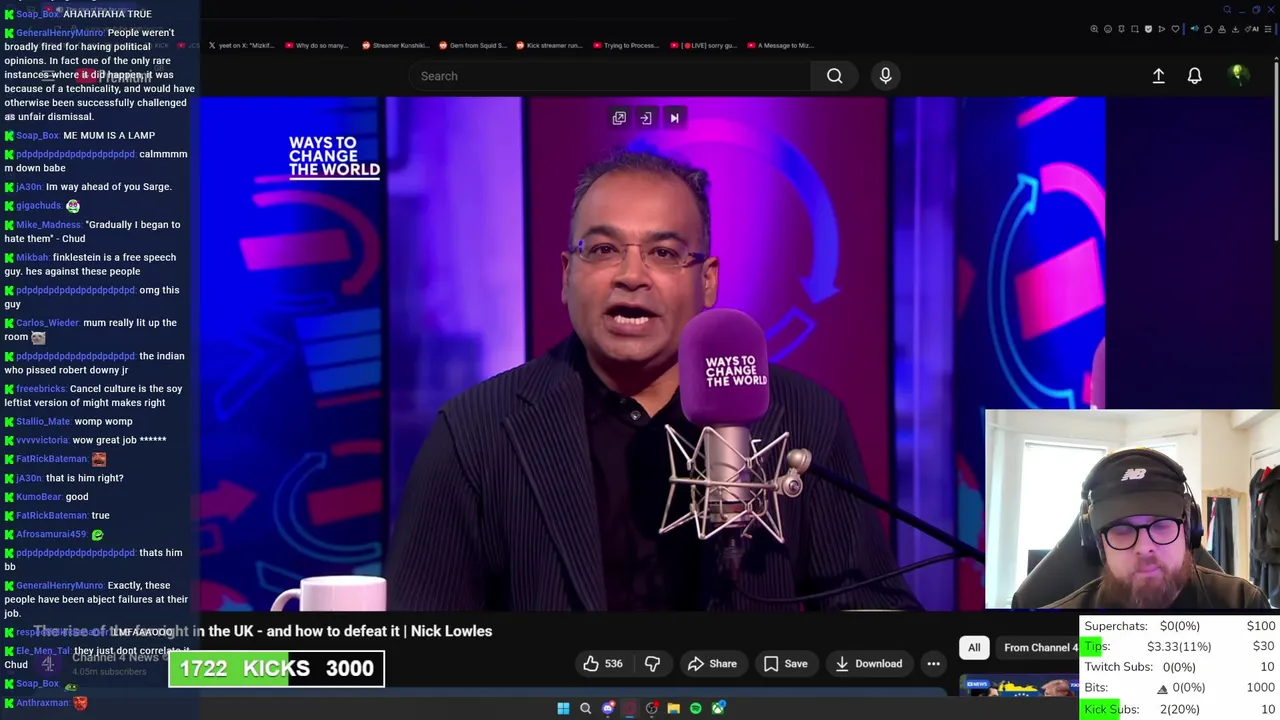Open Spotify from the taskbar
Screen dimensions: 1280x720
point(695,708)
